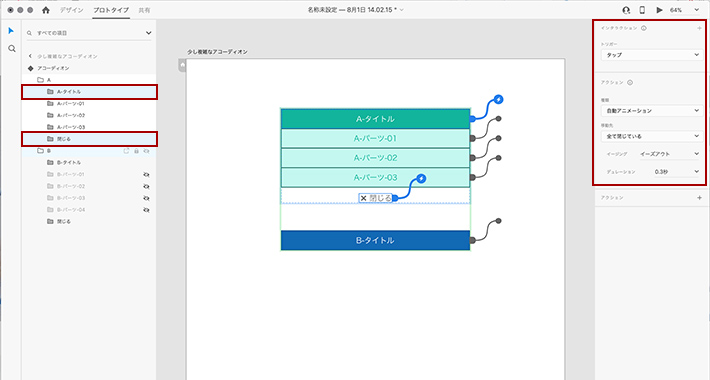Toggle visibility of the B folder layer
Viewport: 710px width, 380px height.
pyautogui.click(x=146, y=151)
